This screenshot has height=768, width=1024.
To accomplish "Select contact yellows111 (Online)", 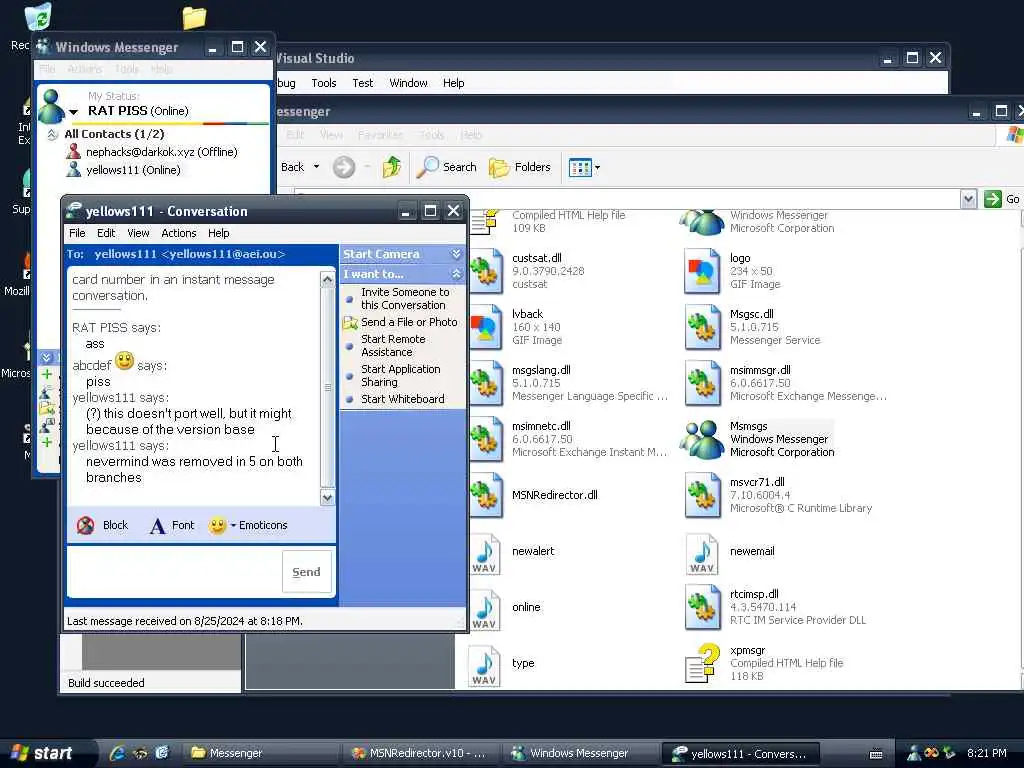I will [x=133, y=170].
